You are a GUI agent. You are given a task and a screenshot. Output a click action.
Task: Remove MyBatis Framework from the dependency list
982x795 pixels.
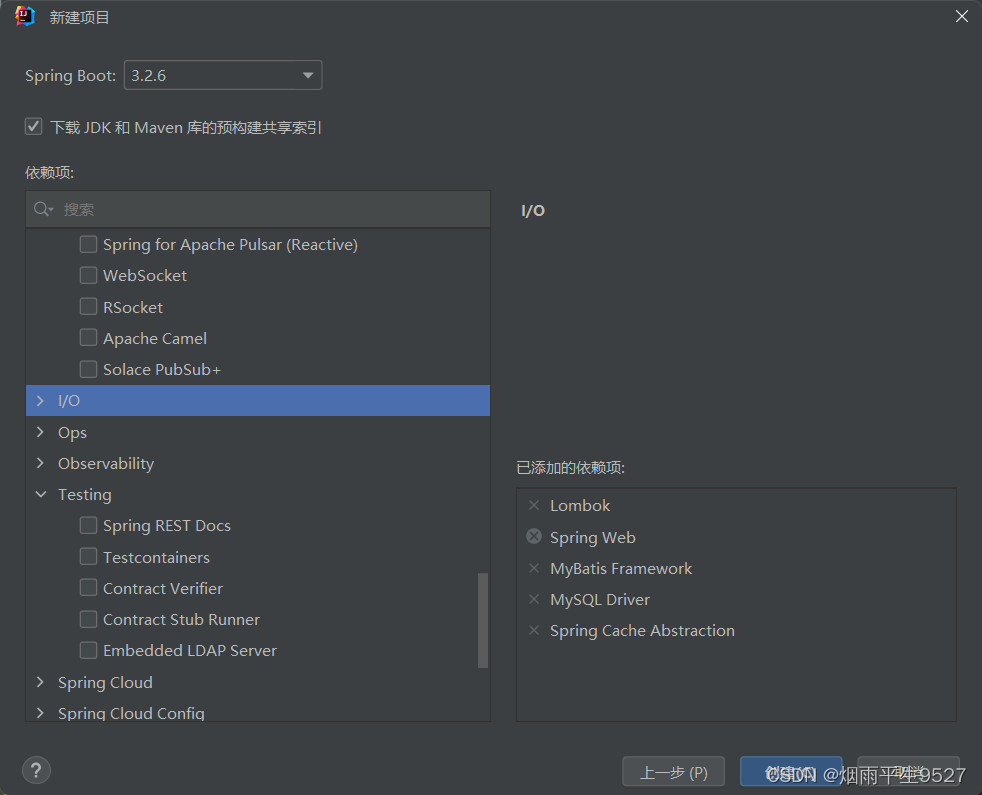click(x=533, y=568)
